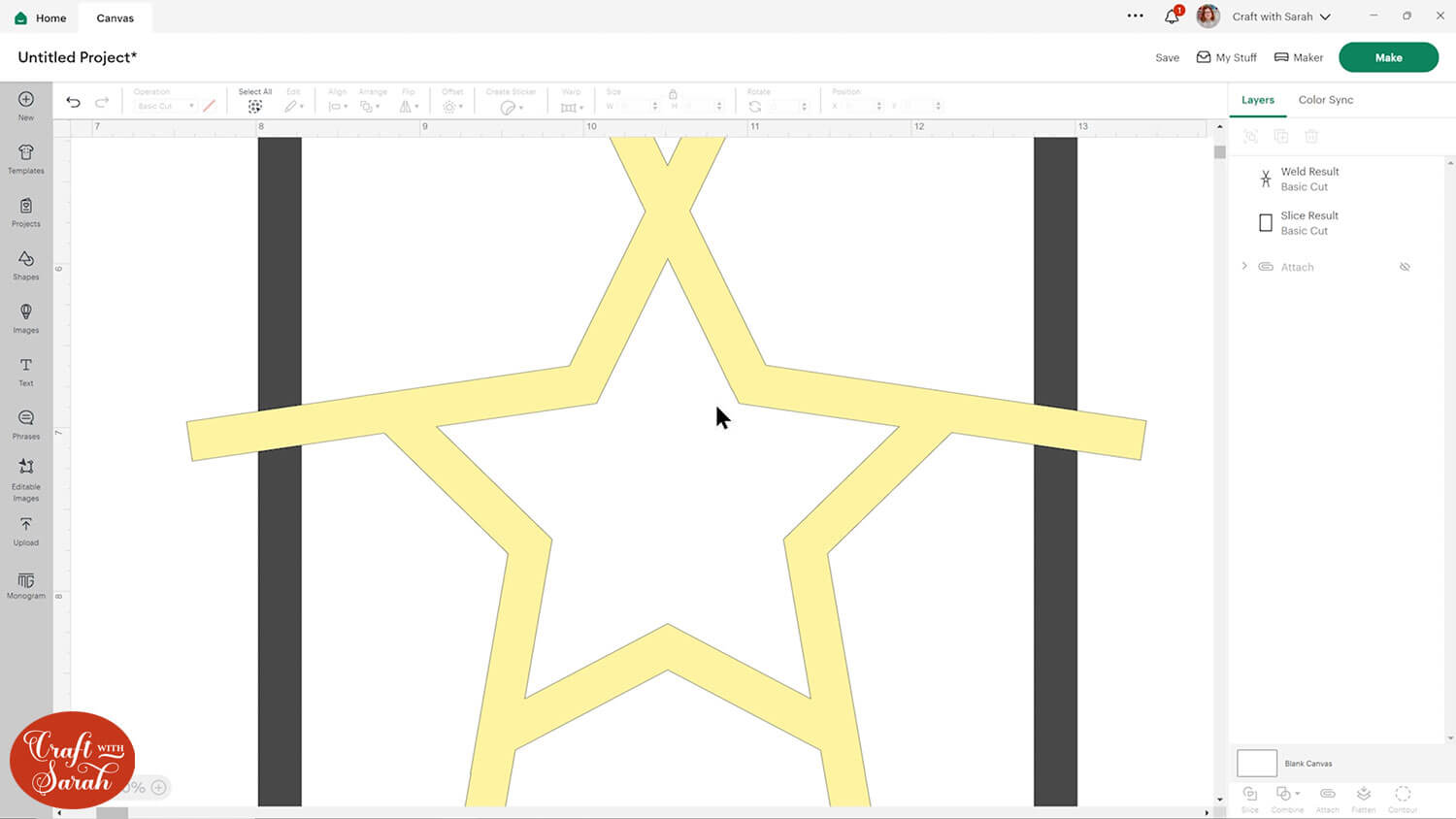This screenshot has height=819, width=1456.
Task: Expand the Attach layer group
Action: [x=1244, y=266]
